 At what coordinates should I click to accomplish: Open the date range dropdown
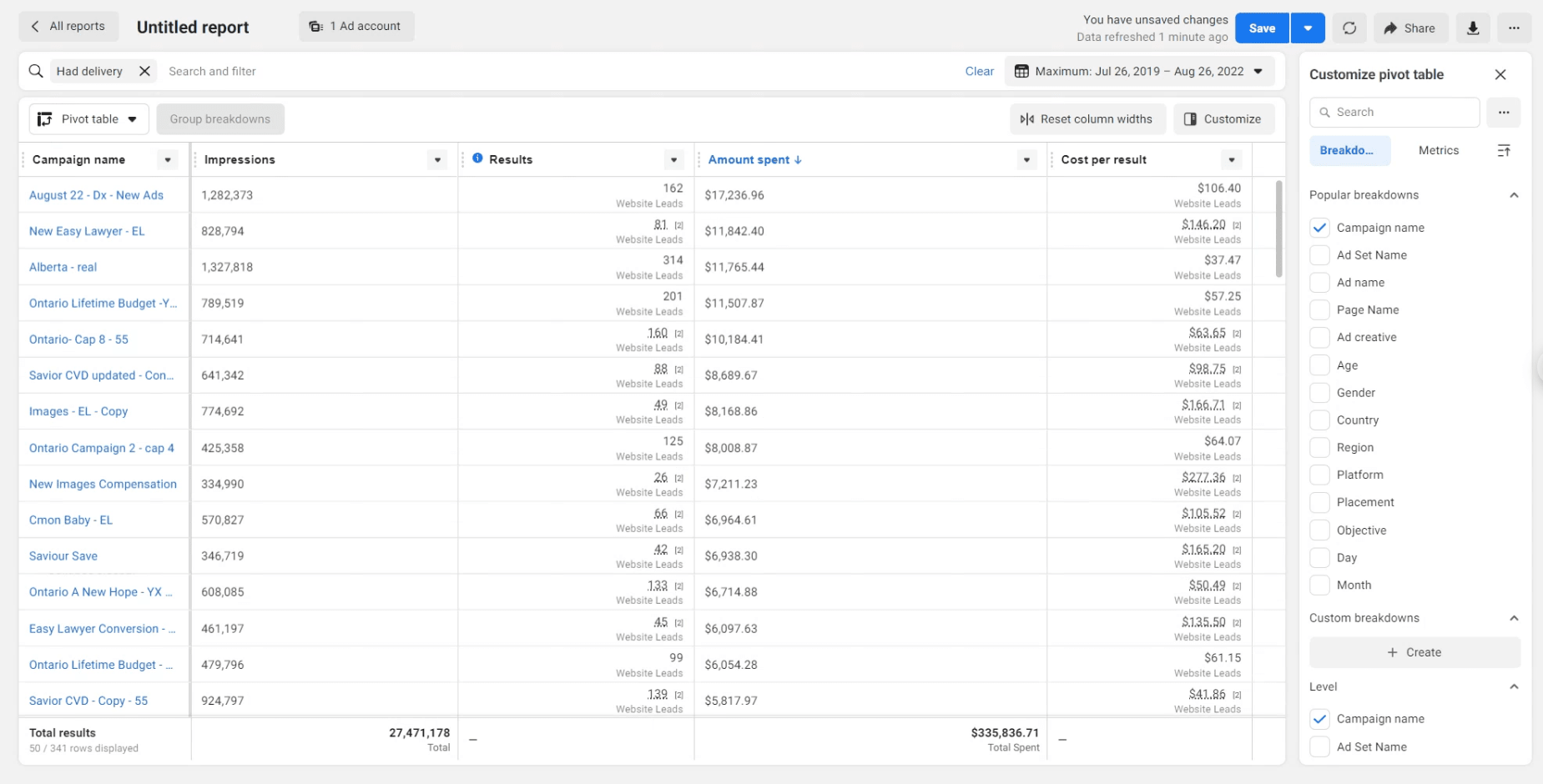click(1139, 72)
